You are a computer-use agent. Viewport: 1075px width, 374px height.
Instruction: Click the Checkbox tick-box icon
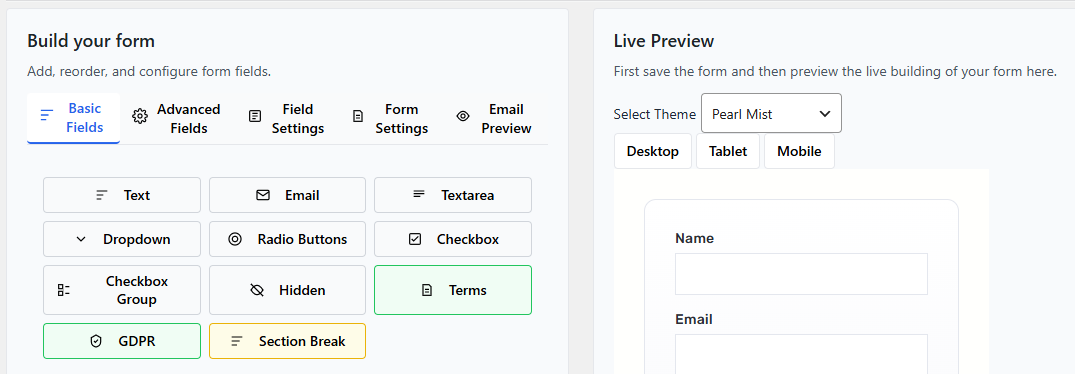(414, 239)
